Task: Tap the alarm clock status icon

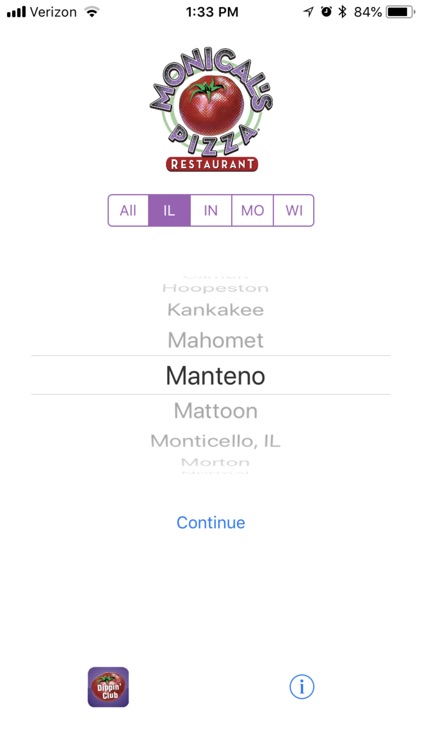Action: tap(326, 12)
